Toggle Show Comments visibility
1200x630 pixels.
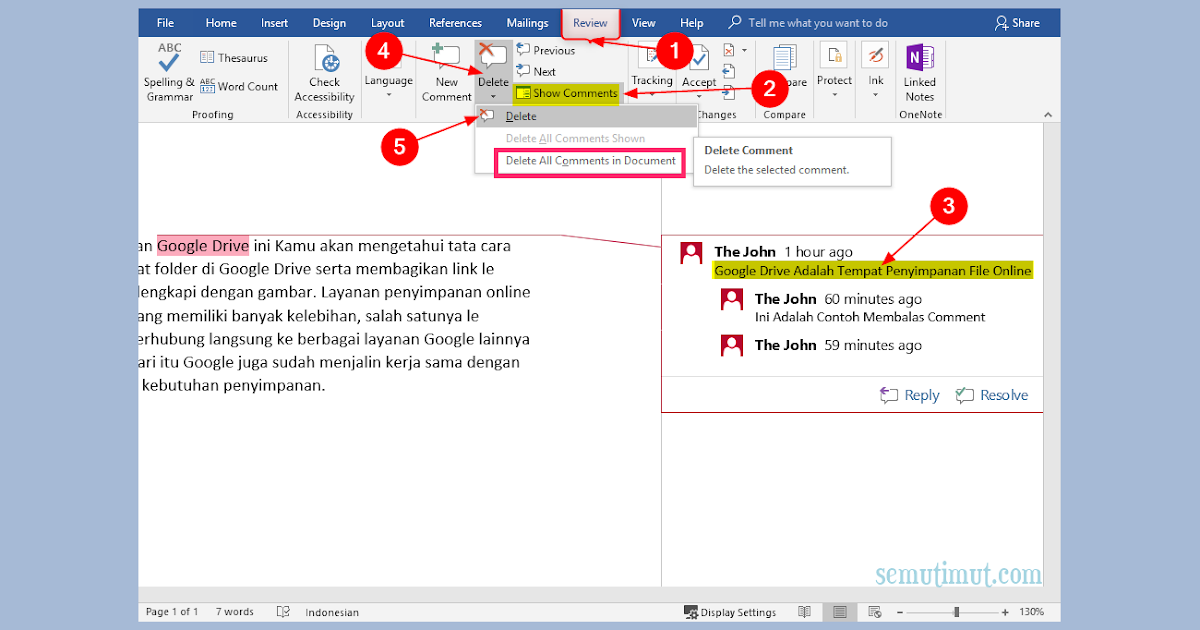pyautogui.click(x=566, y=93)
